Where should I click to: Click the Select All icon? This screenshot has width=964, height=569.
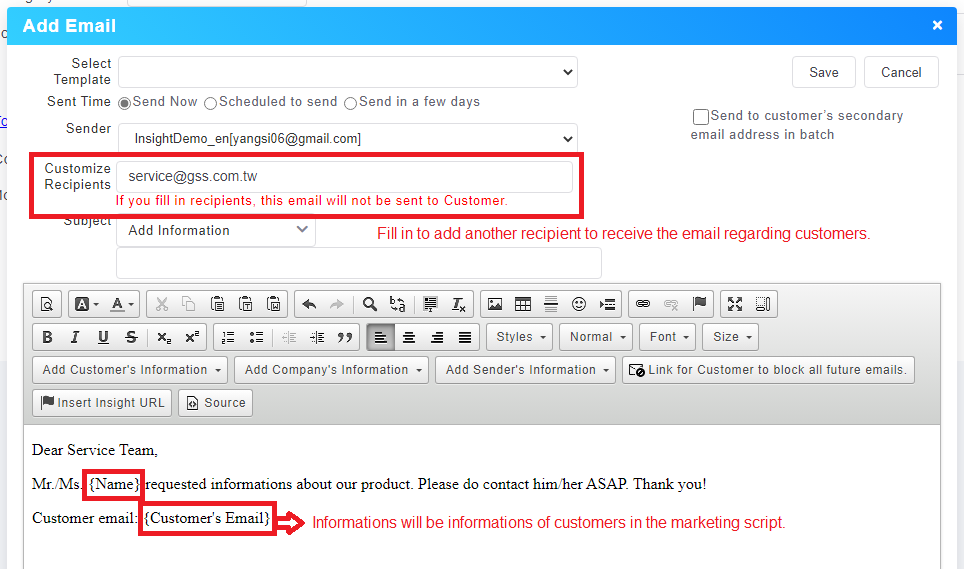tap(430, 304)
